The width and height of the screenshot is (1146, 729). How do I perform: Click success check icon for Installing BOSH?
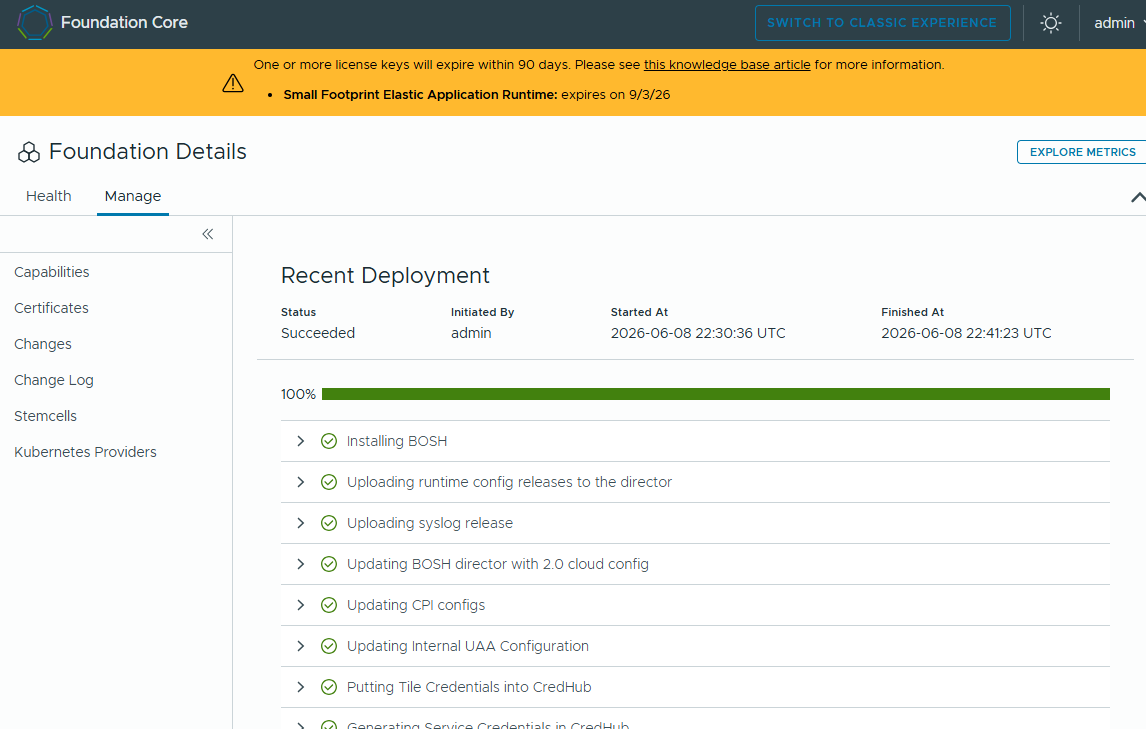329,441
